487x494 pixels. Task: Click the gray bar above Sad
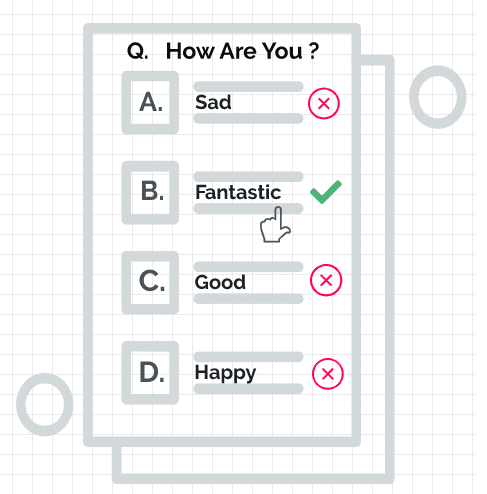pyautogui.click(x=248, y=86)
